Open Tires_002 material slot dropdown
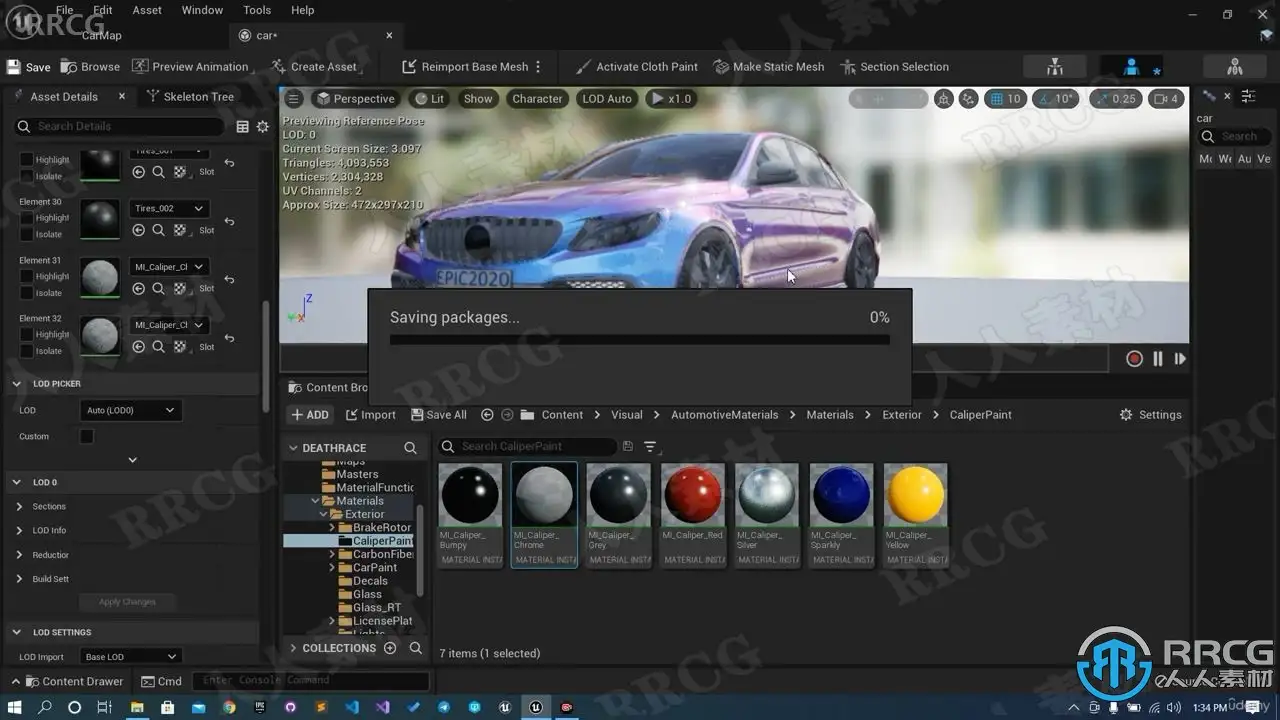 click(x=168, y=209)
